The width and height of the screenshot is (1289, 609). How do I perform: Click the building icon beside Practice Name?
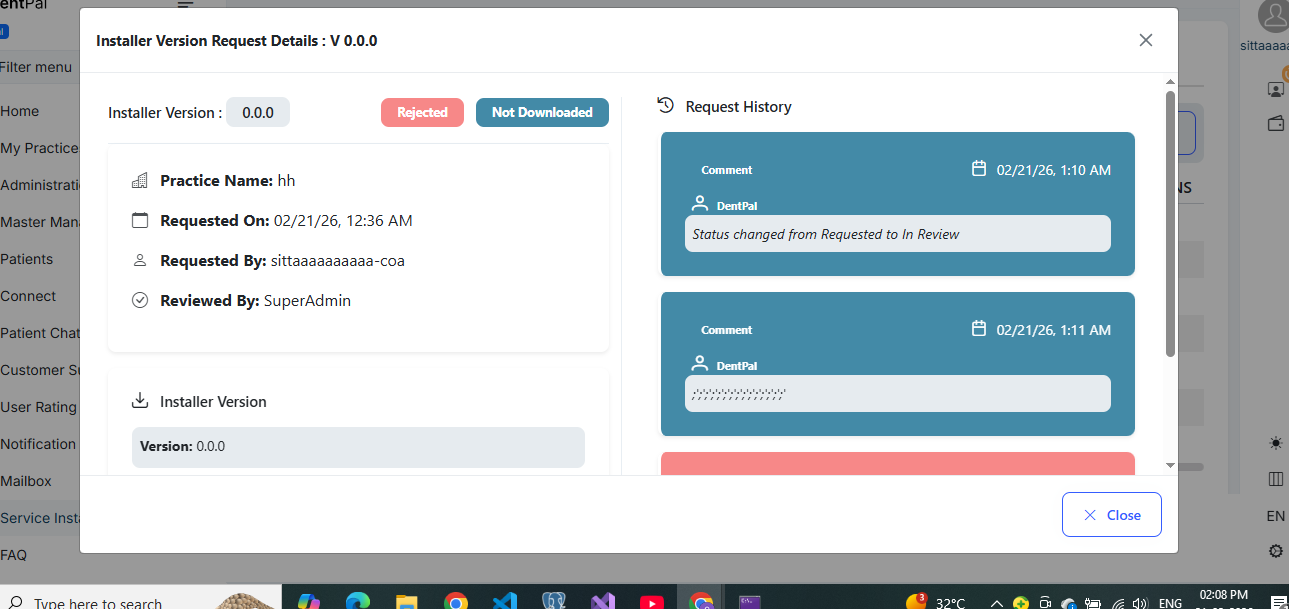140,181
